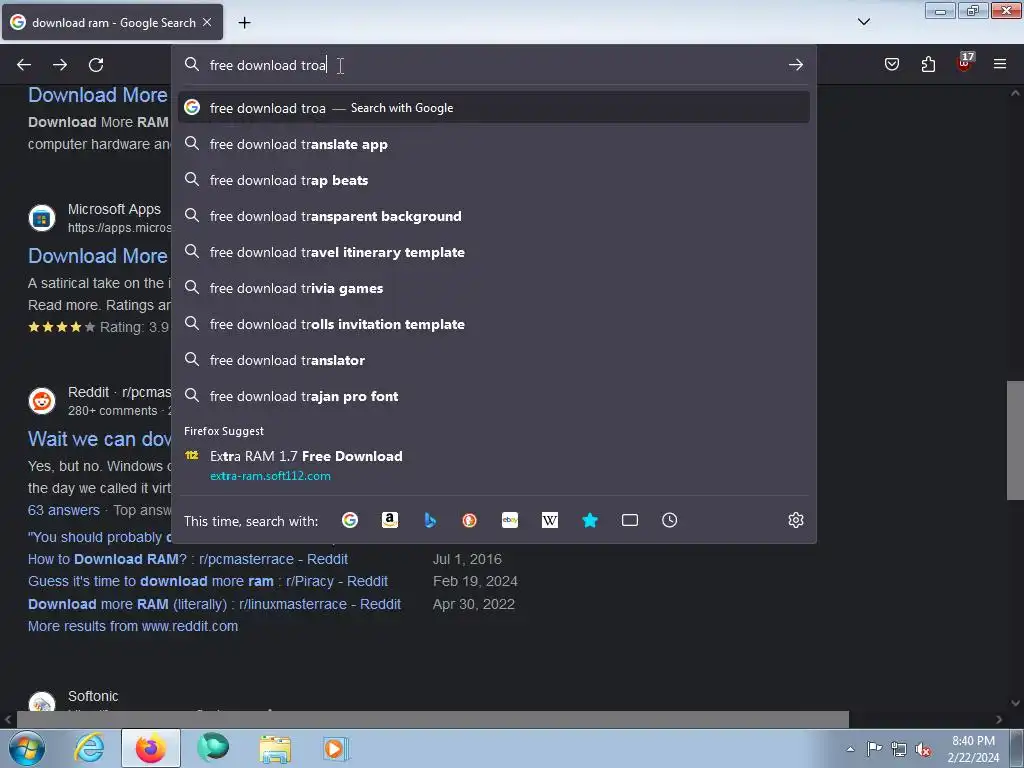Open the '63 answers' link
The width and height of the screenshot is (1024, 768).
click(x=64, y=510)
